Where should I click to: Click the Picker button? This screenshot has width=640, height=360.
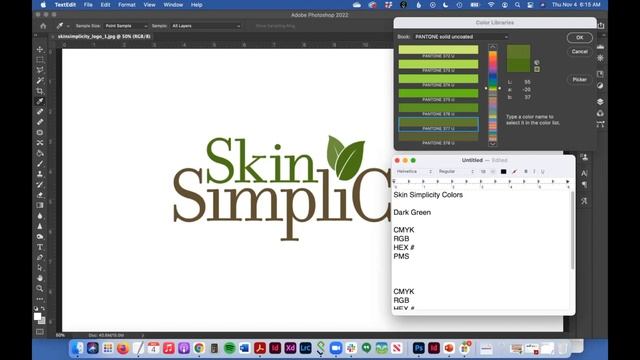[x=580, y=79]
